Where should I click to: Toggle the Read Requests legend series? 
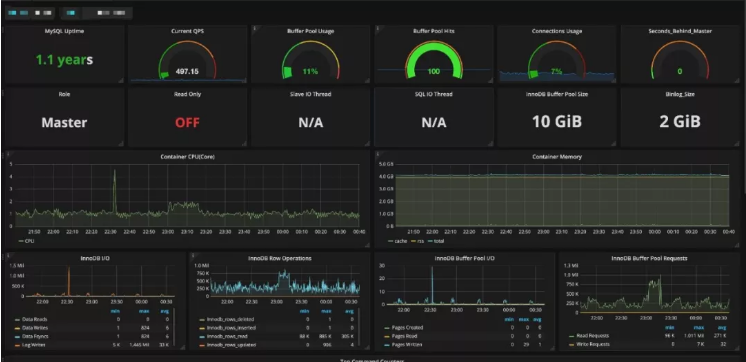591,336
